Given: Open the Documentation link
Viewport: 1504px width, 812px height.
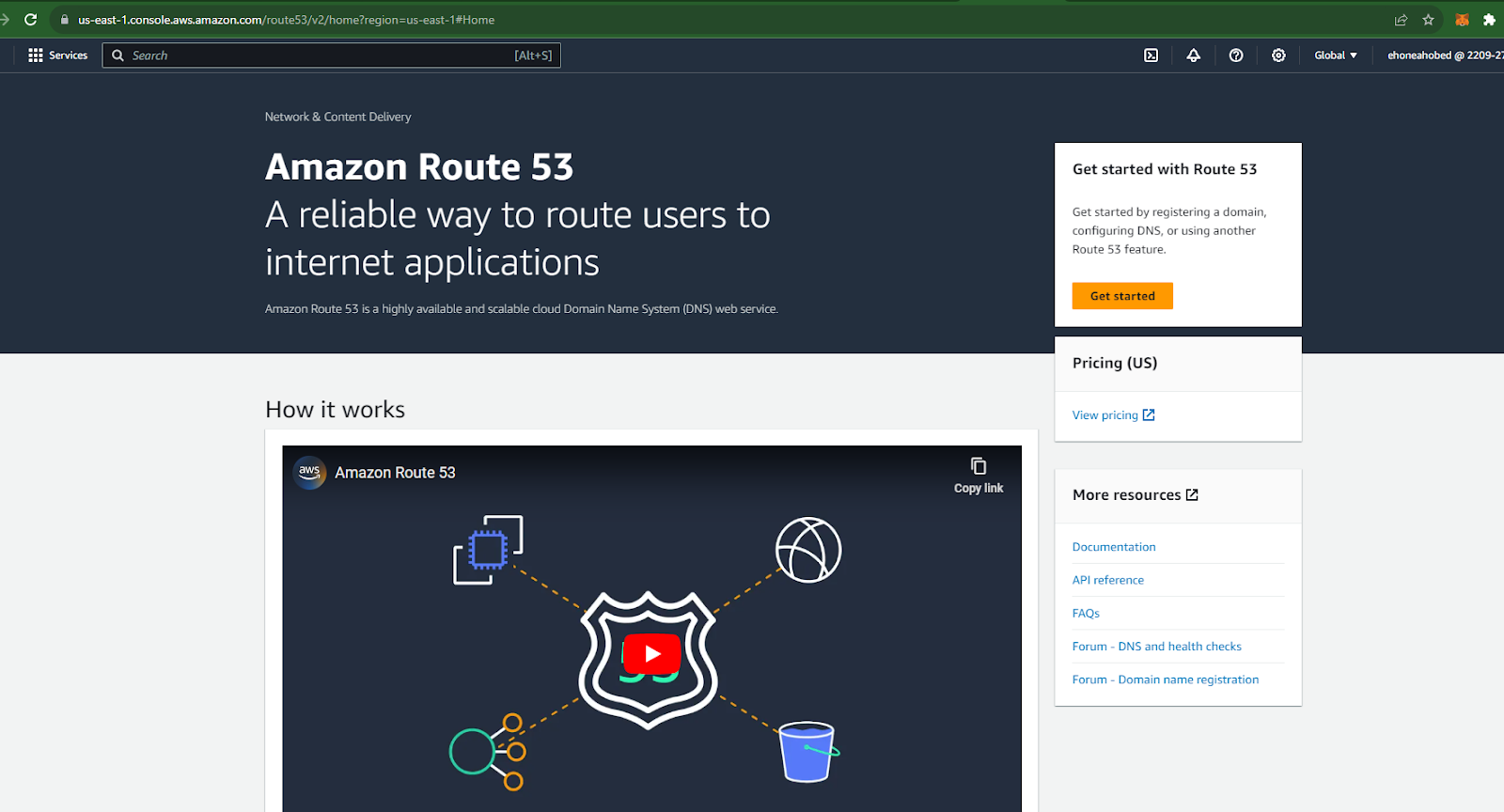Looking at the screenshot, I should click(1114, 547).
